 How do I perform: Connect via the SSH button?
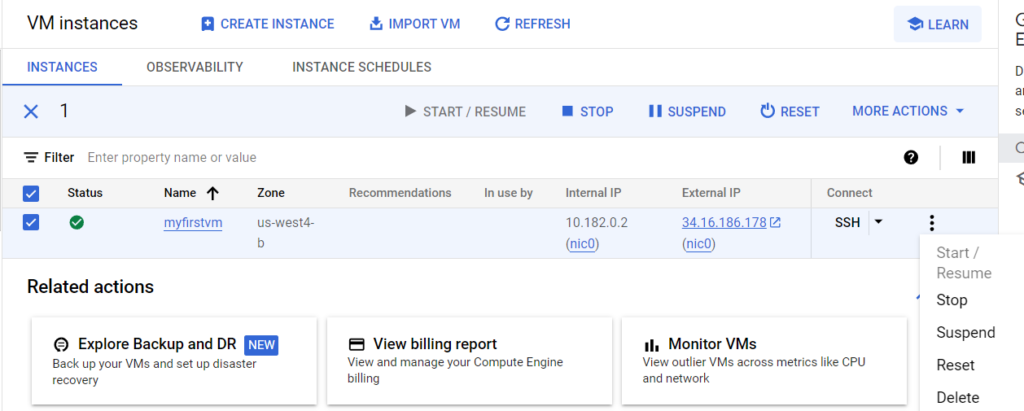(x=847, y=223)
